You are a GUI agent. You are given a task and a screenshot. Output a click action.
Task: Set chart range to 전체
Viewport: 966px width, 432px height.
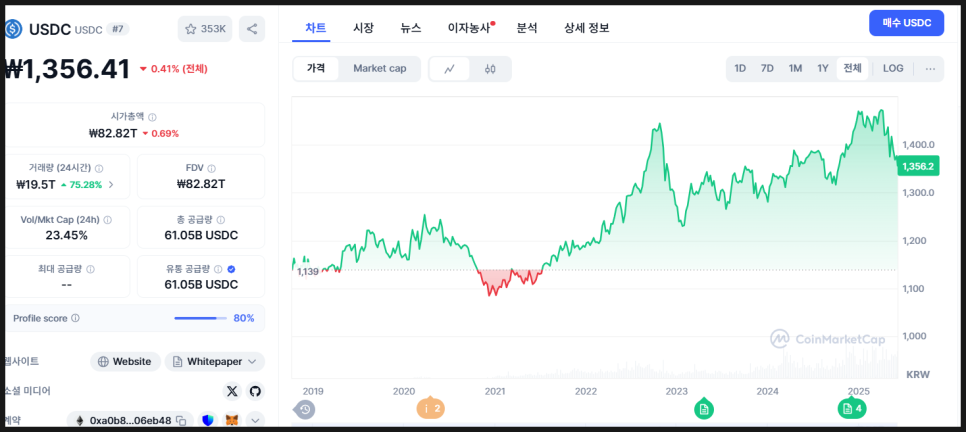coord(853,68)
